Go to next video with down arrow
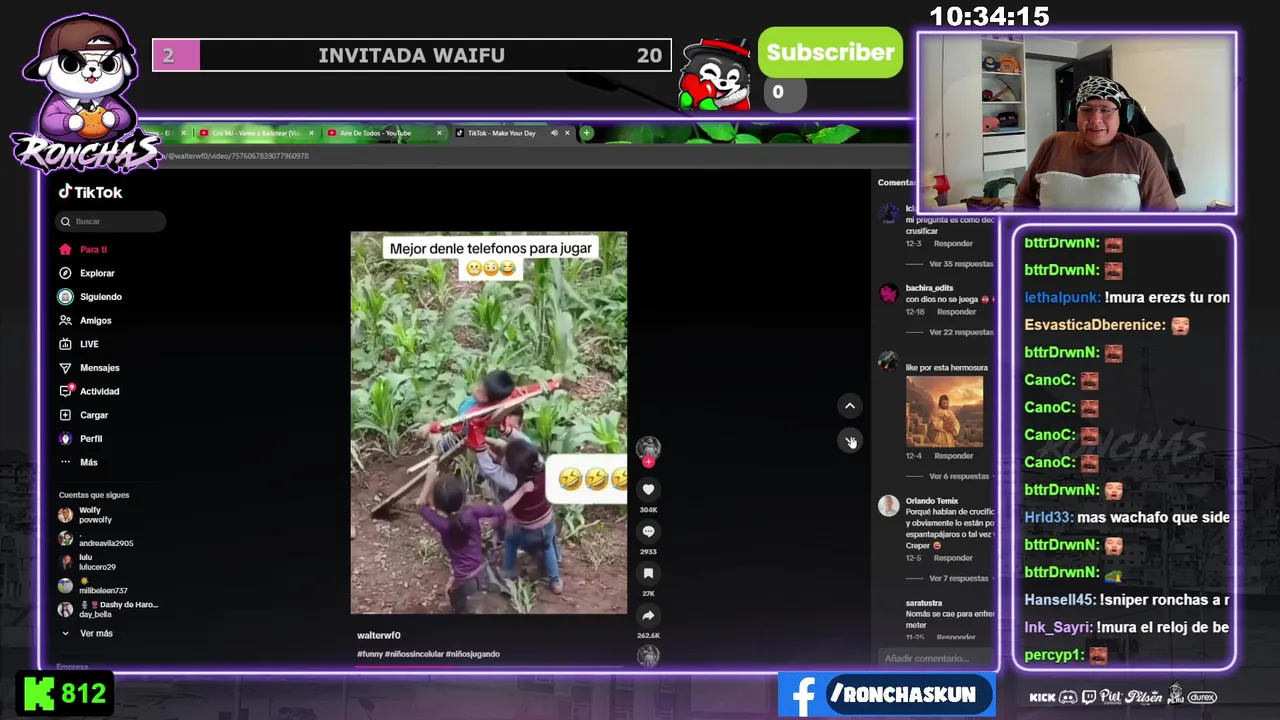 tap(850, 441)
